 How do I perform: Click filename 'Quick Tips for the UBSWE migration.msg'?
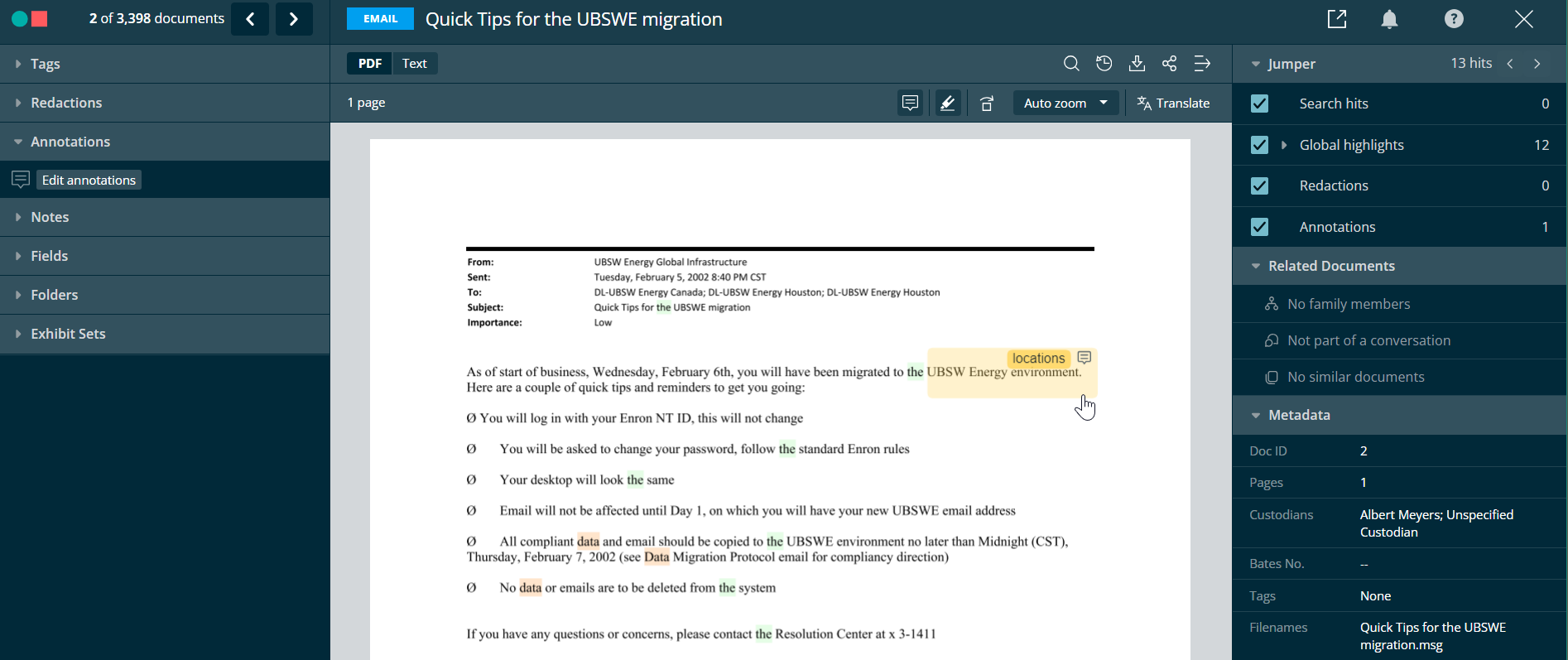[x=1432, y=636]
